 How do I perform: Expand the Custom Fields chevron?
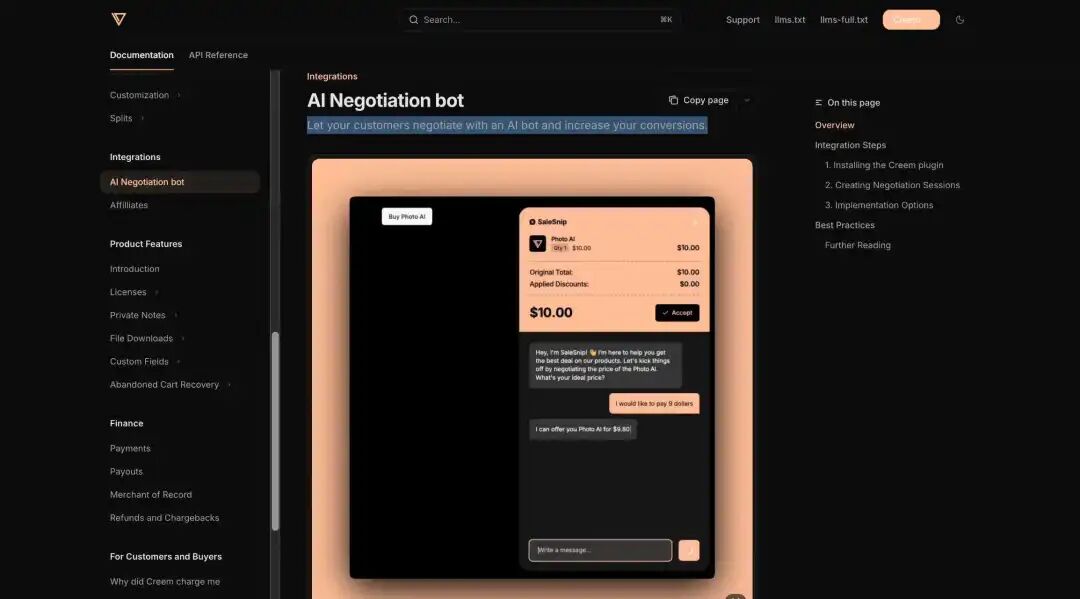tap(178, 361)
